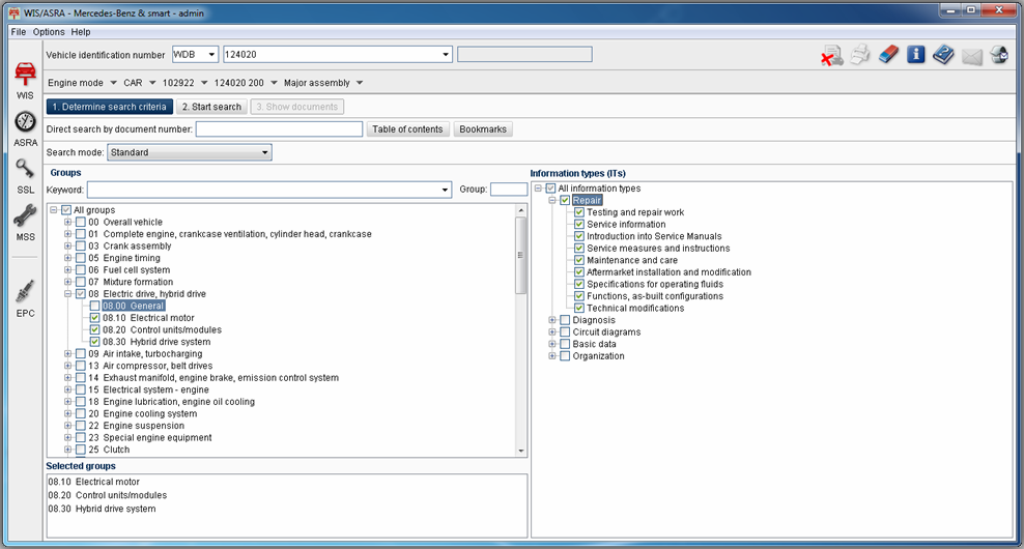Select Organization in information types
The image size is (1024, 549).
click(x=598, y=356)
